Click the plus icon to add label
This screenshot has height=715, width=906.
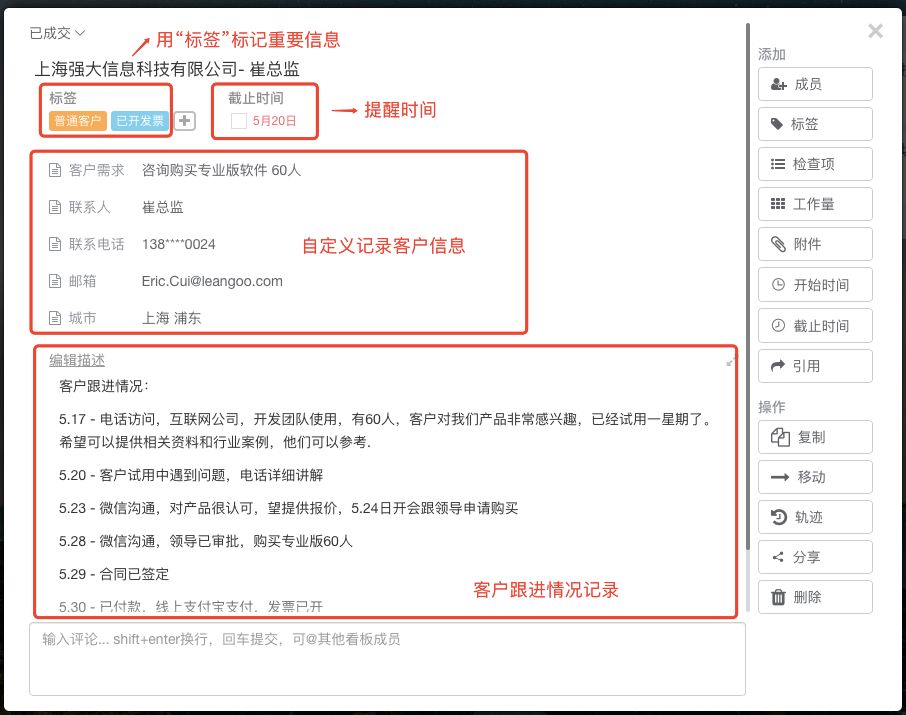[185, 121]
